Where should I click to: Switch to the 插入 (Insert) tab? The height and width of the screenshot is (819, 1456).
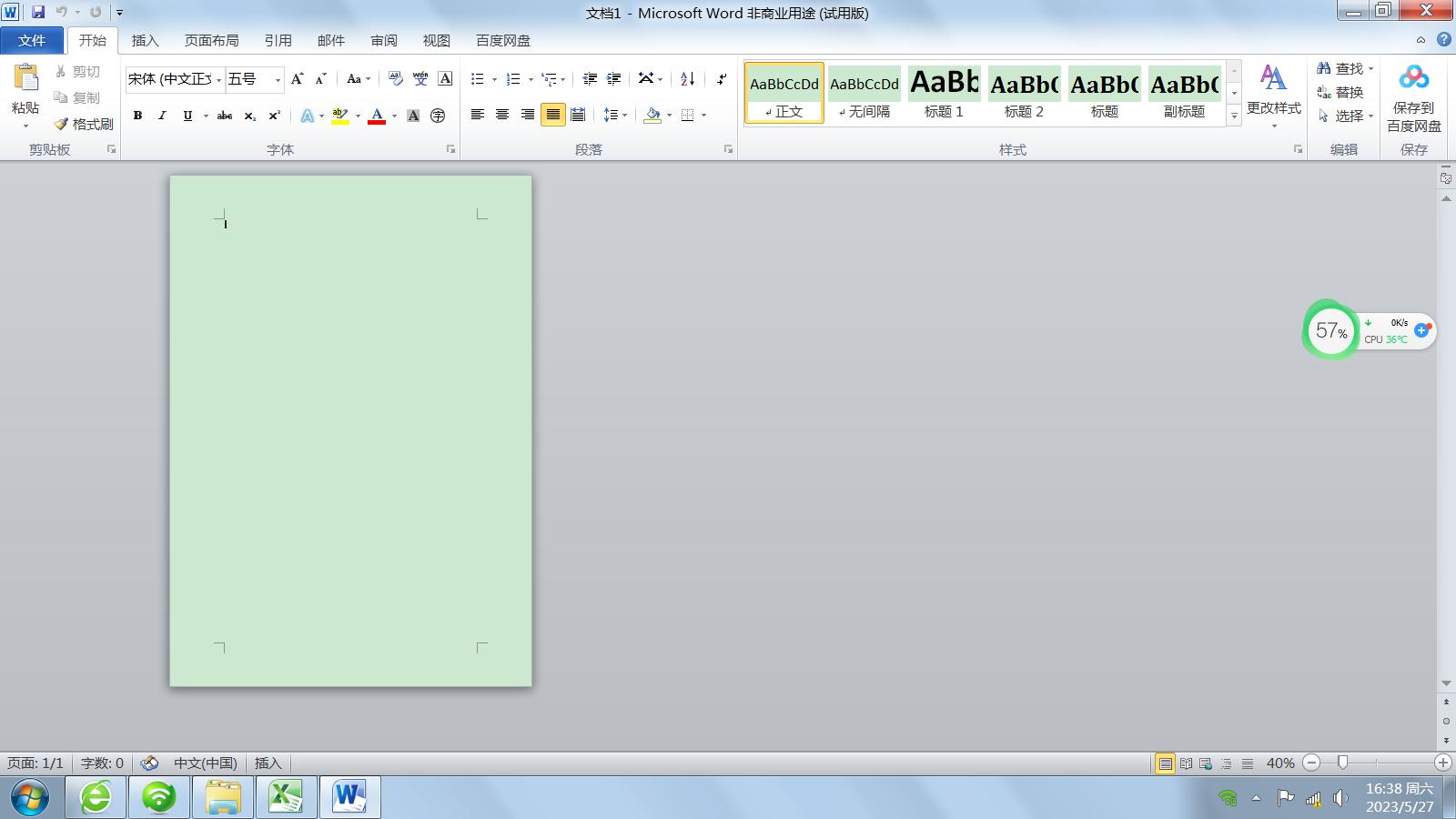145,40
